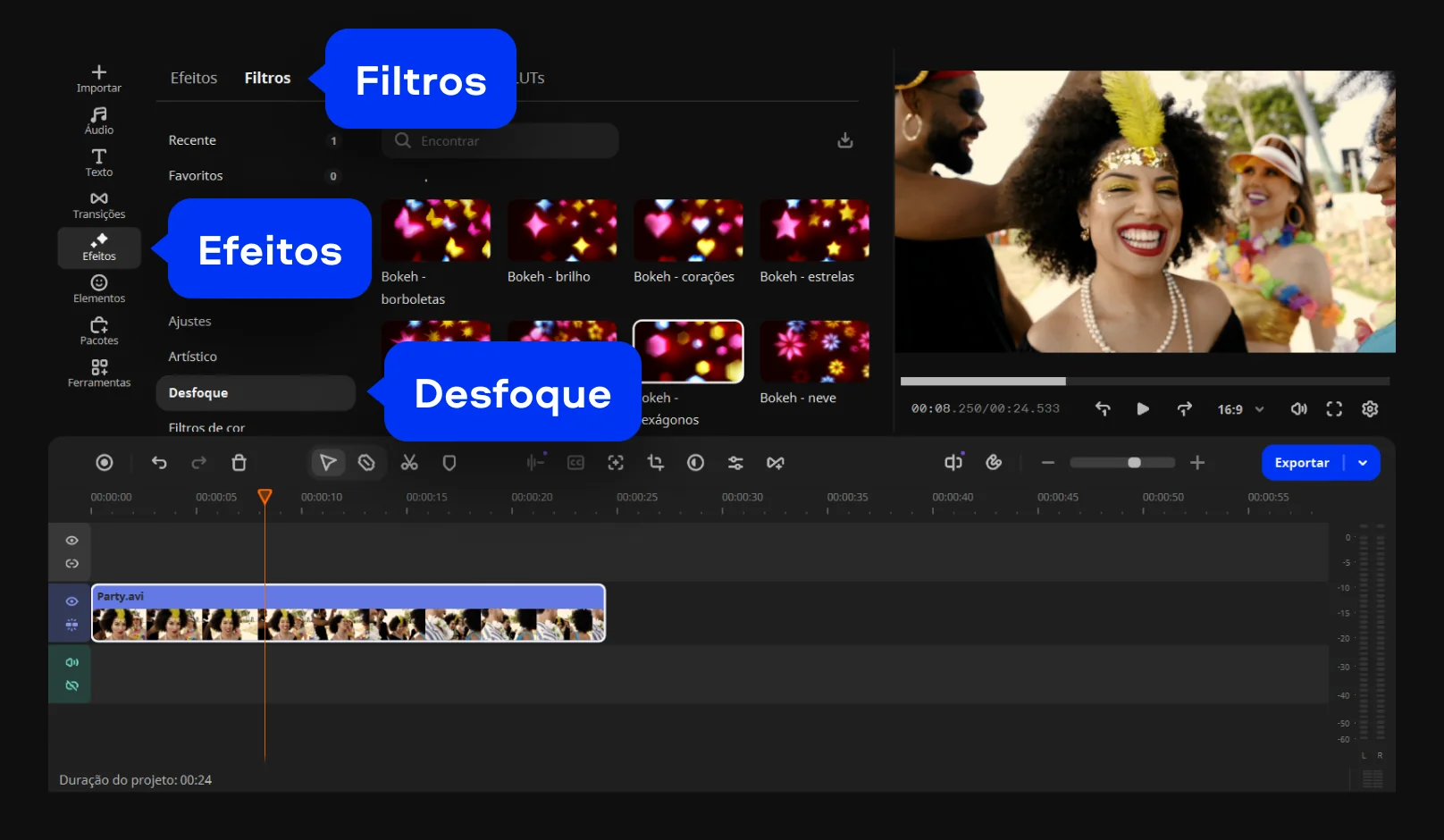Select the Artístico filter category
The height and width of the screenshot is (840, 1444).
click(193, 357)
